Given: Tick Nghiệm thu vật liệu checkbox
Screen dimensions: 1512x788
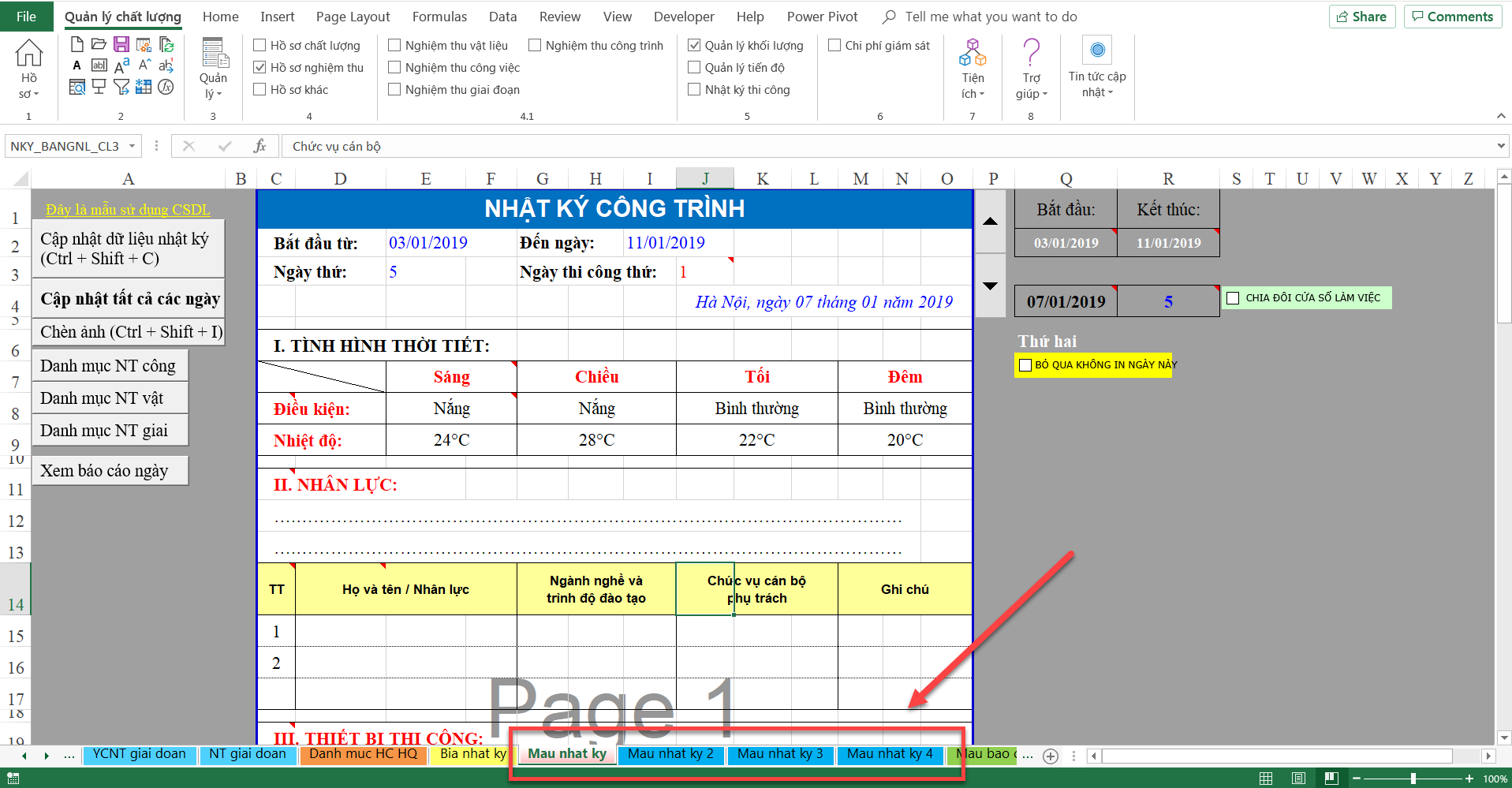Looking at the screenshot, I should 394,46.
